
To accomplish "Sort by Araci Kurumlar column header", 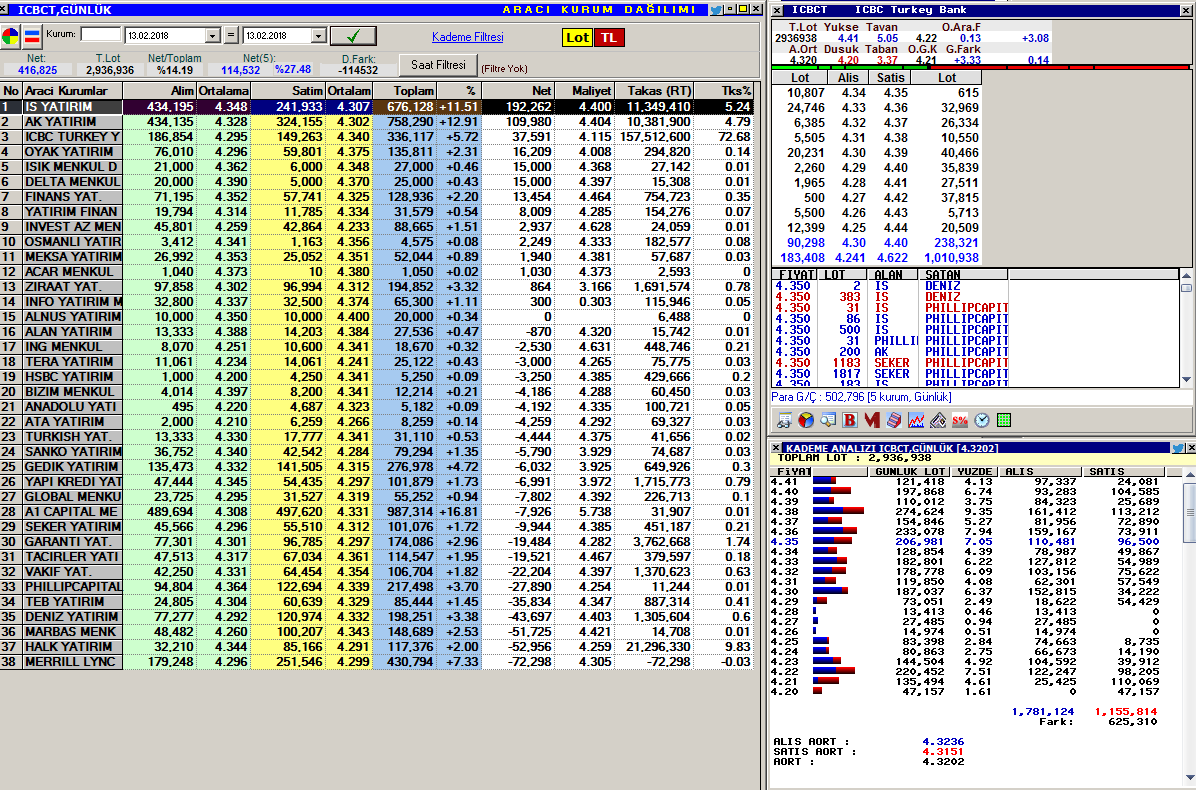I will pos(72,91).
